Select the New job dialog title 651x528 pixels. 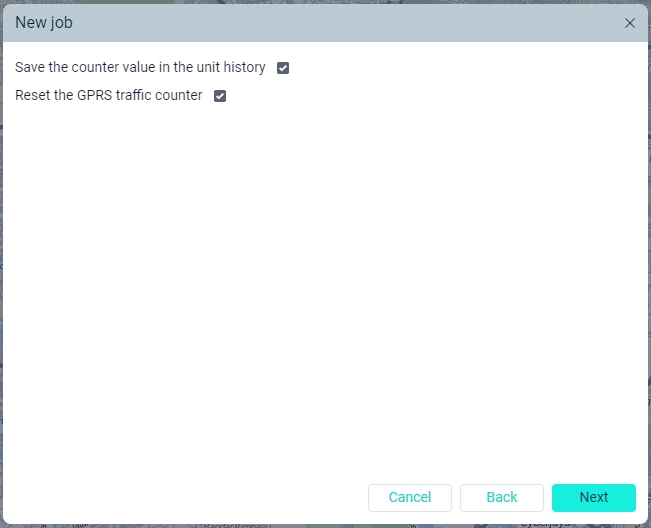[44, 23]
